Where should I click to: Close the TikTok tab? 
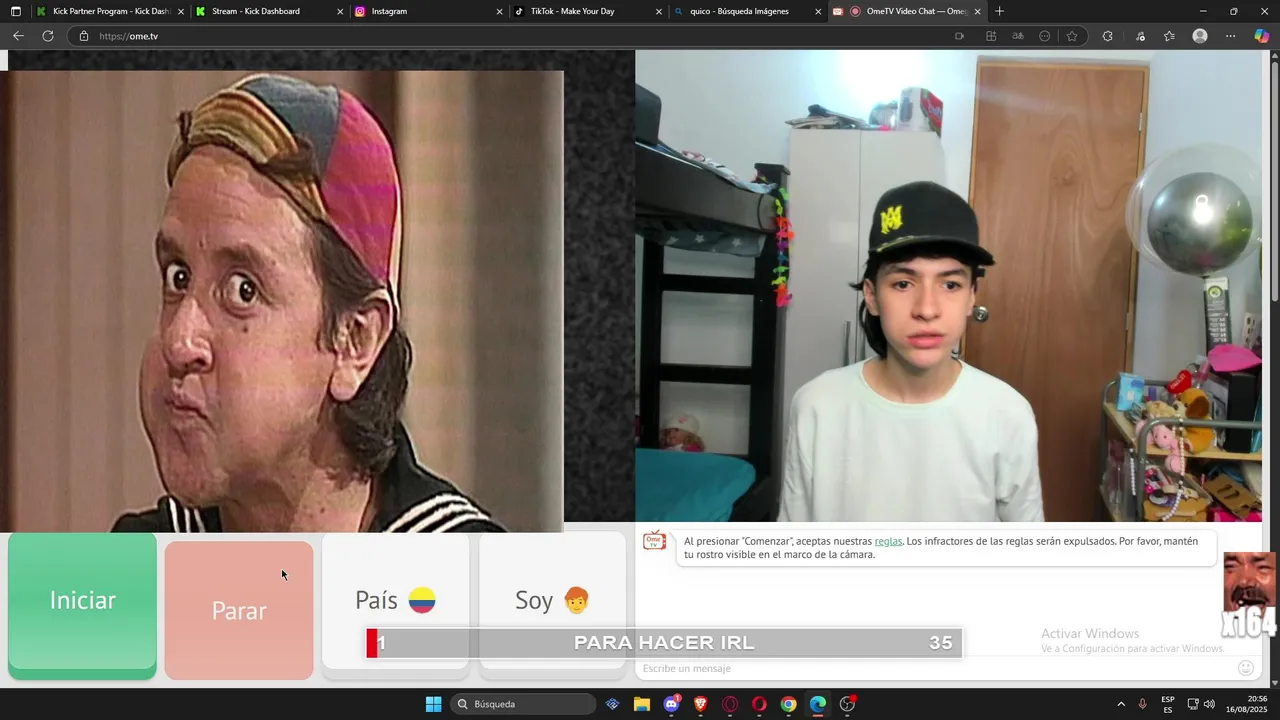pos(659,12)
